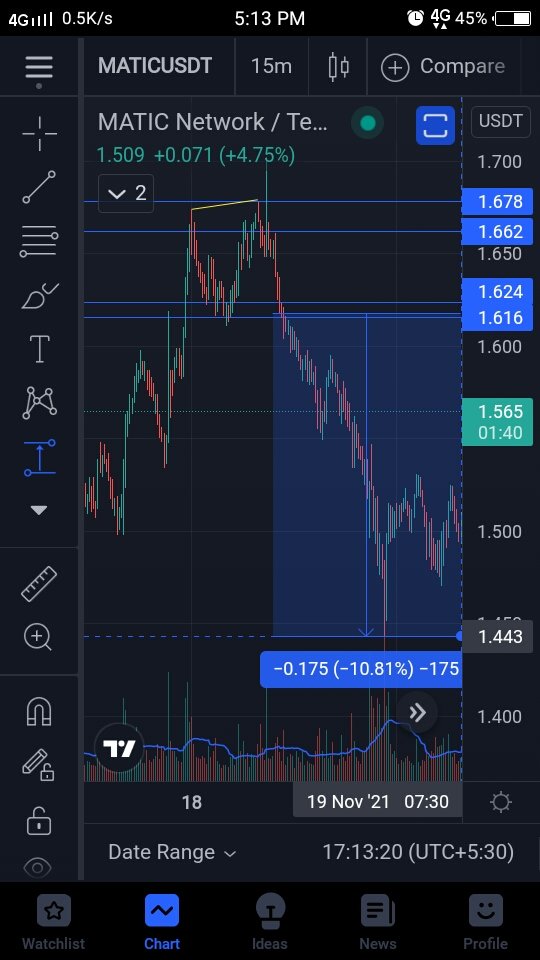540x960 pixels.
Task: Select the 1.616 horizontal line price label
Action: pyautogui.click(x=497, y=317)
